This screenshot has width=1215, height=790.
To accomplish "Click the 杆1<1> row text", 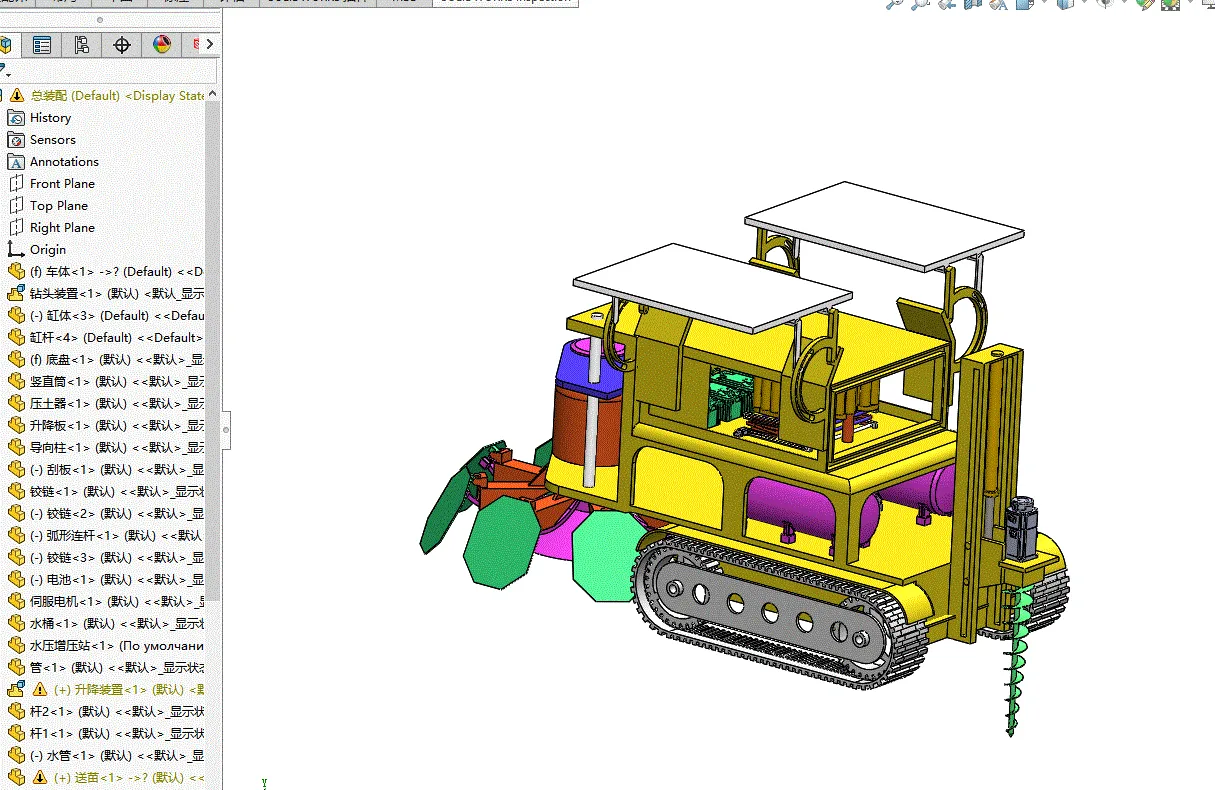I will pyautogui.click(x=117, y=734).
